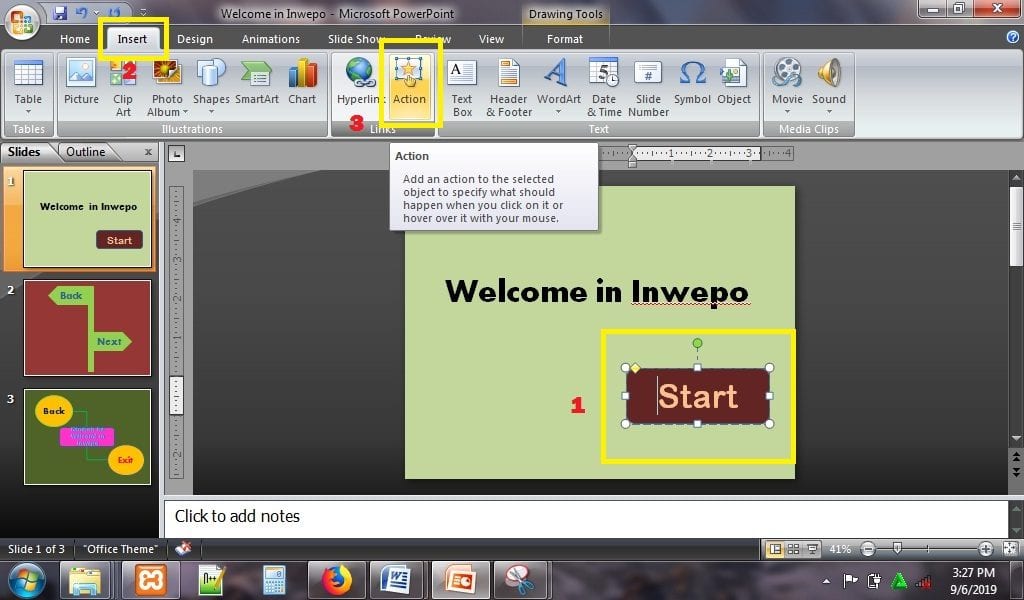Switch to Slide Sorter view

pyautogui.click(x=791, y=549)
